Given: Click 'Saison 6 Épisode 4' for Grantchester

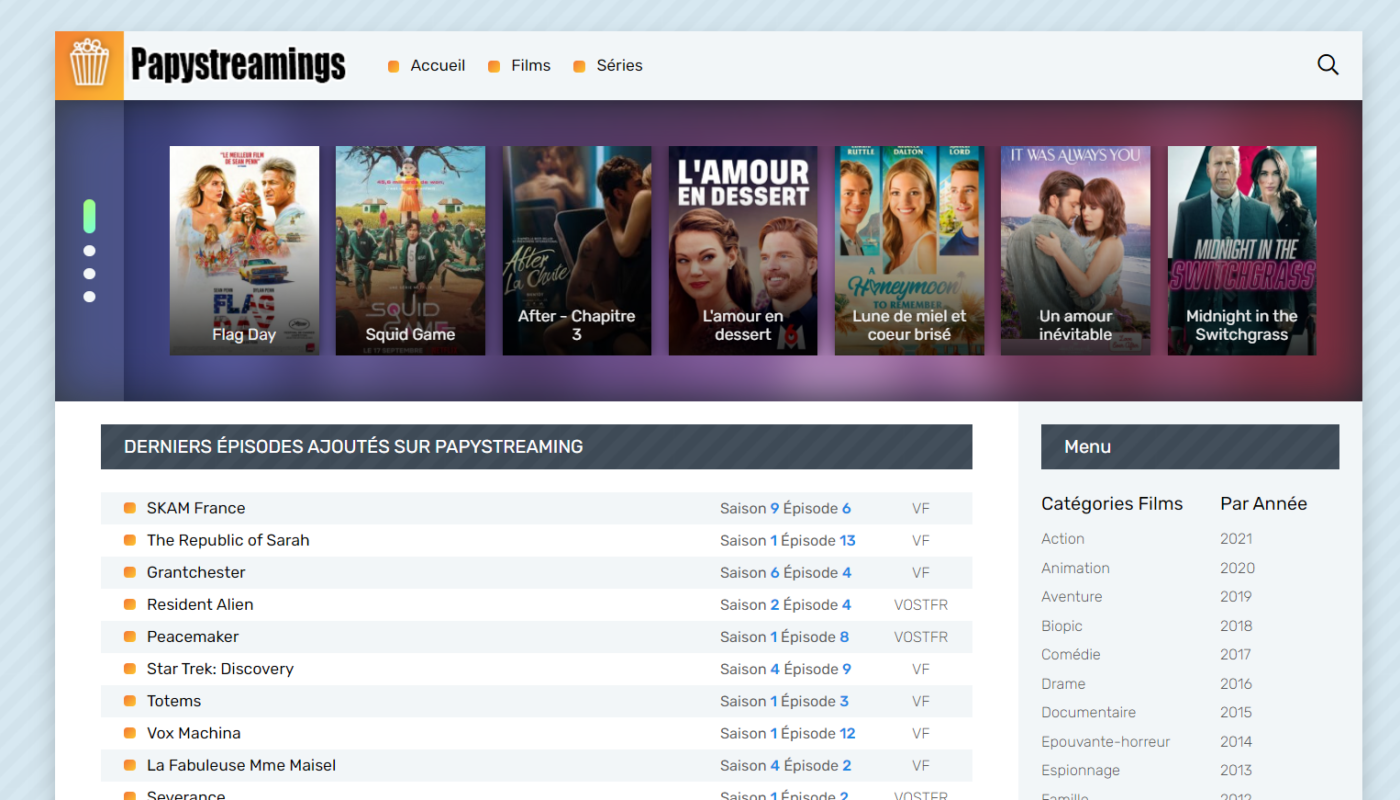Looking at the screenshot, I should point(786,572).
